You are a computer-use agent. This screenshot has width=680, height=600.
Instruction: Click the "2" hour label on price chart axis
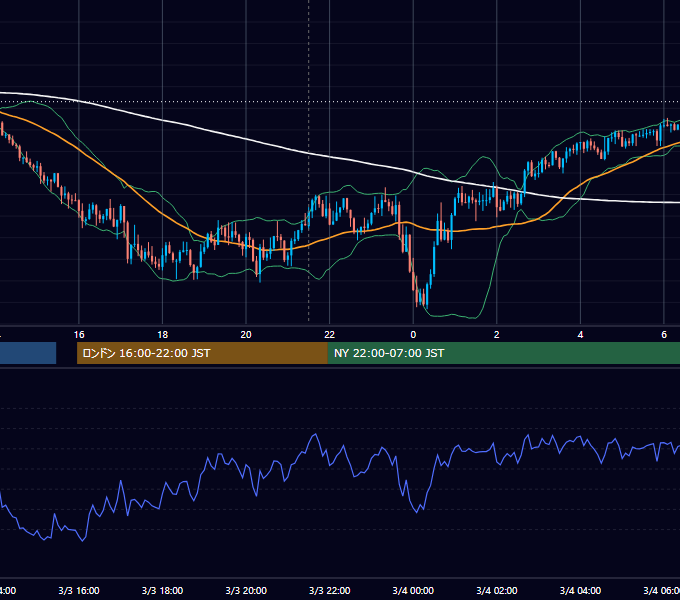pyautogui.click(x=497, y=335)
